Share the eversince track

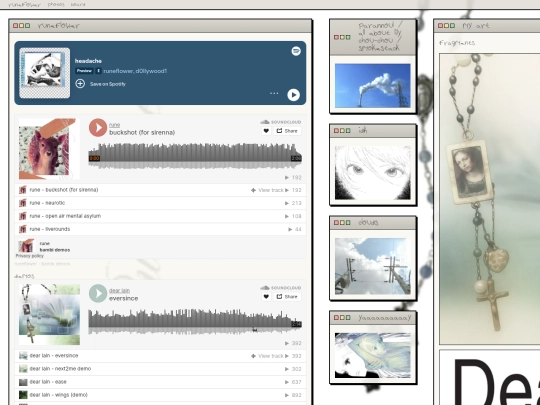[288, 297]
